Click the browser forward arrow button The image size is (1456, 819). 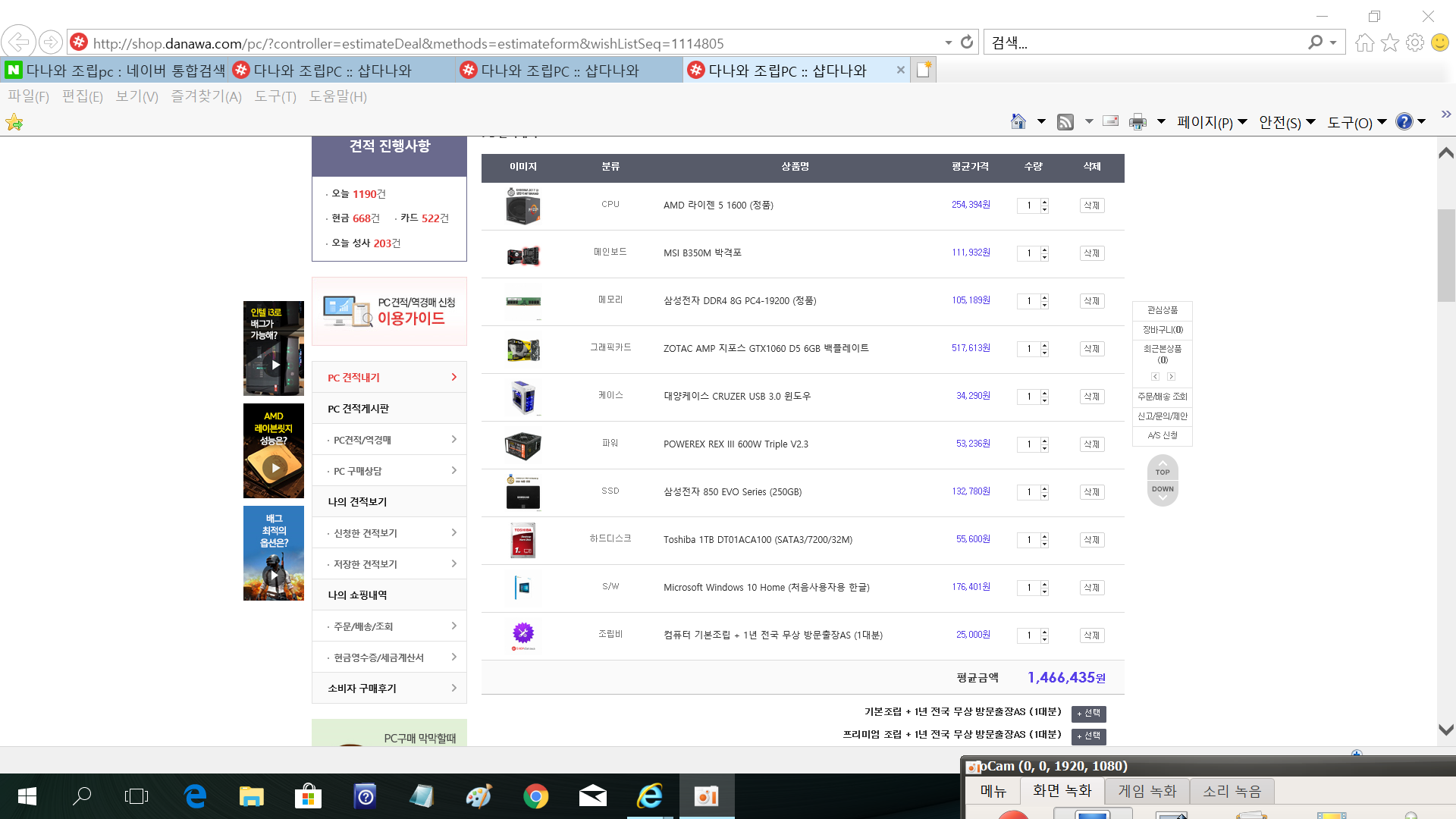50,42
